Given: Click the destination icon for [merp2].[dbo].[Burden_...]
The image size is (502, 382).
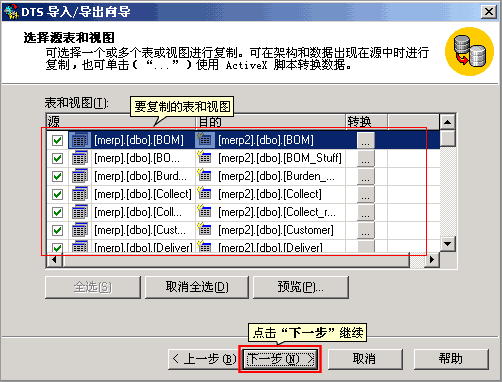Looking at the screenshot, I should [204, 175].
